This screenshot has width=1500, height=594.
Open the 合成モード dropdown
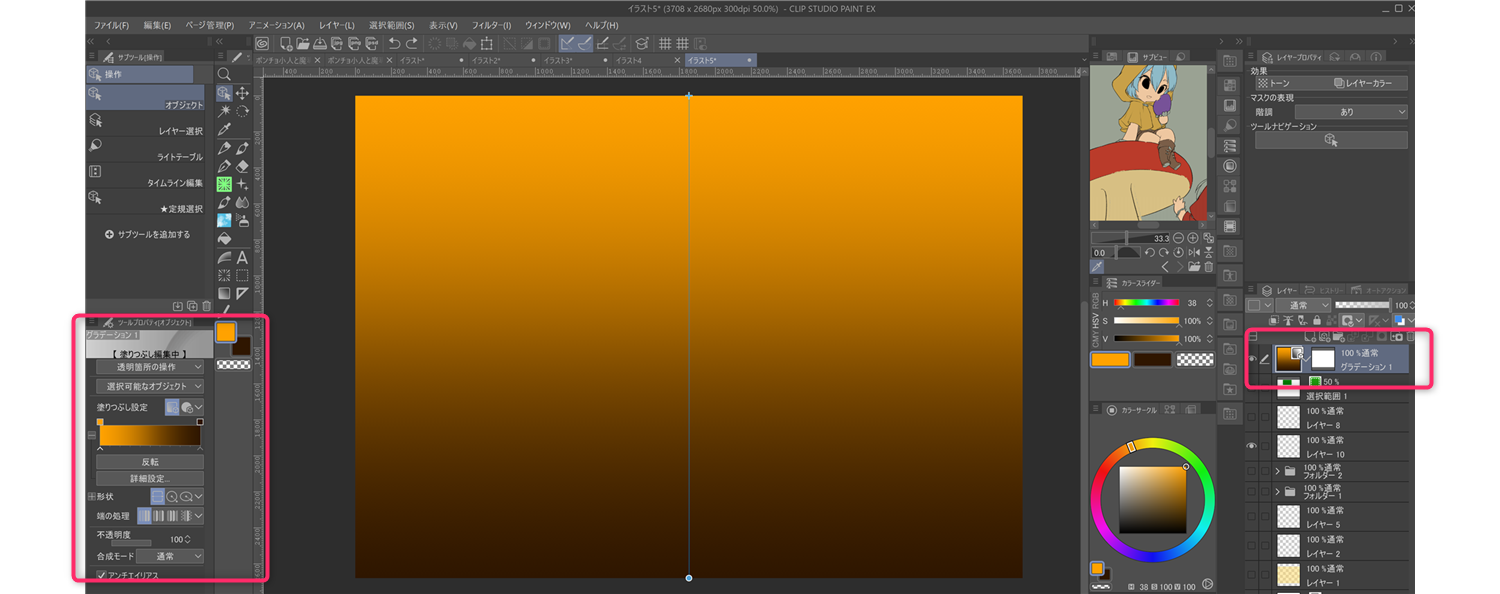click(x=170, y=556)
